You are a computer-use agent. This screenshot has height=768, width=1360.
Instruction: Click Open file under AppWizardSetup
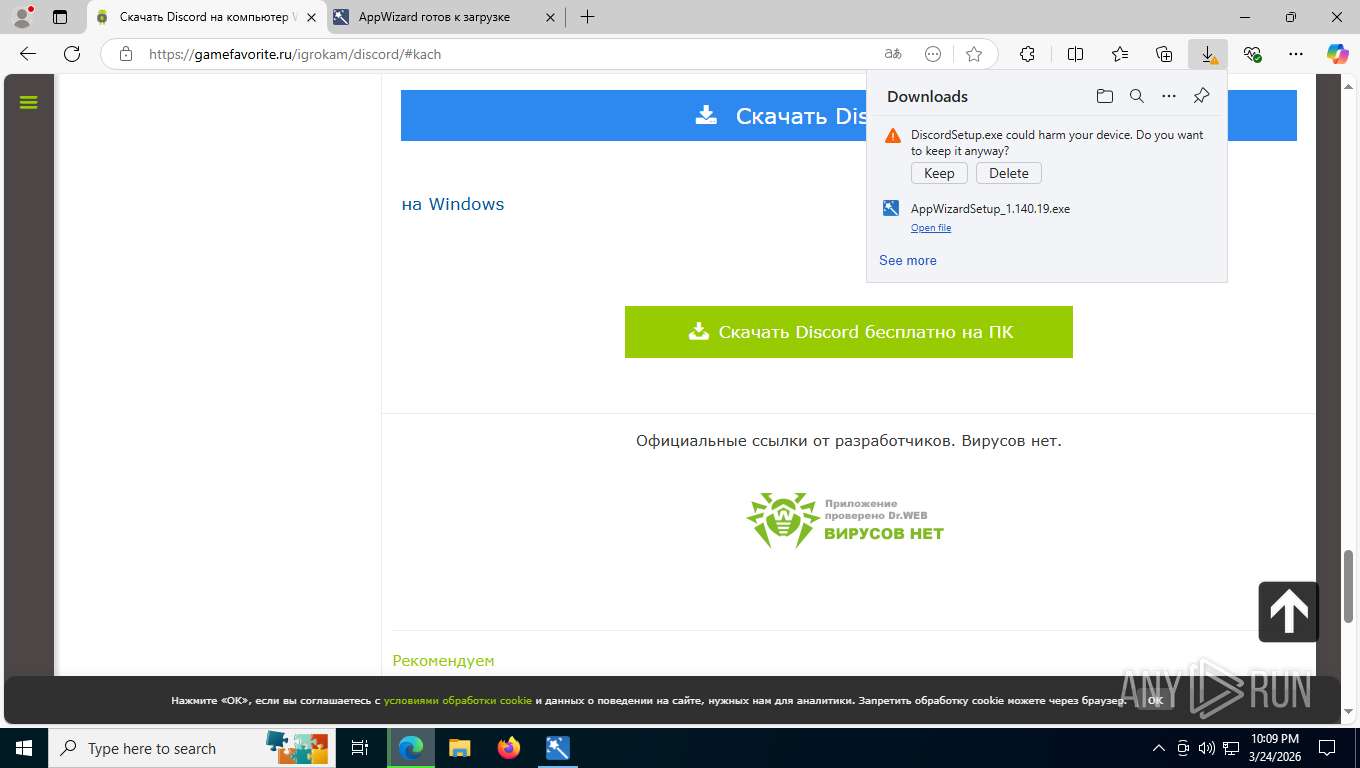click(931, 228)
